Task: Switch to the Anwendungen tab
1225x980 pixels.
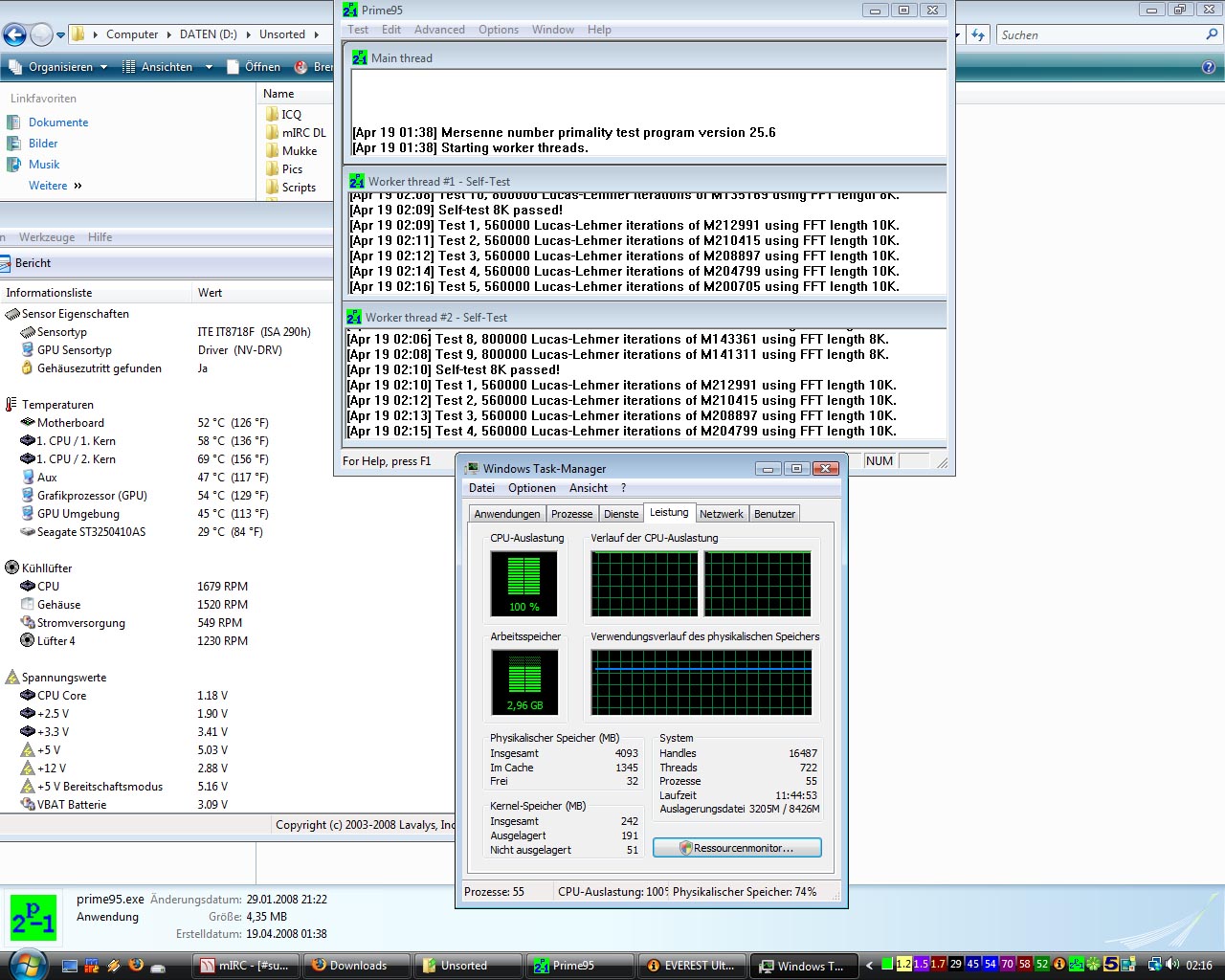Action: (x=507, y=514)
